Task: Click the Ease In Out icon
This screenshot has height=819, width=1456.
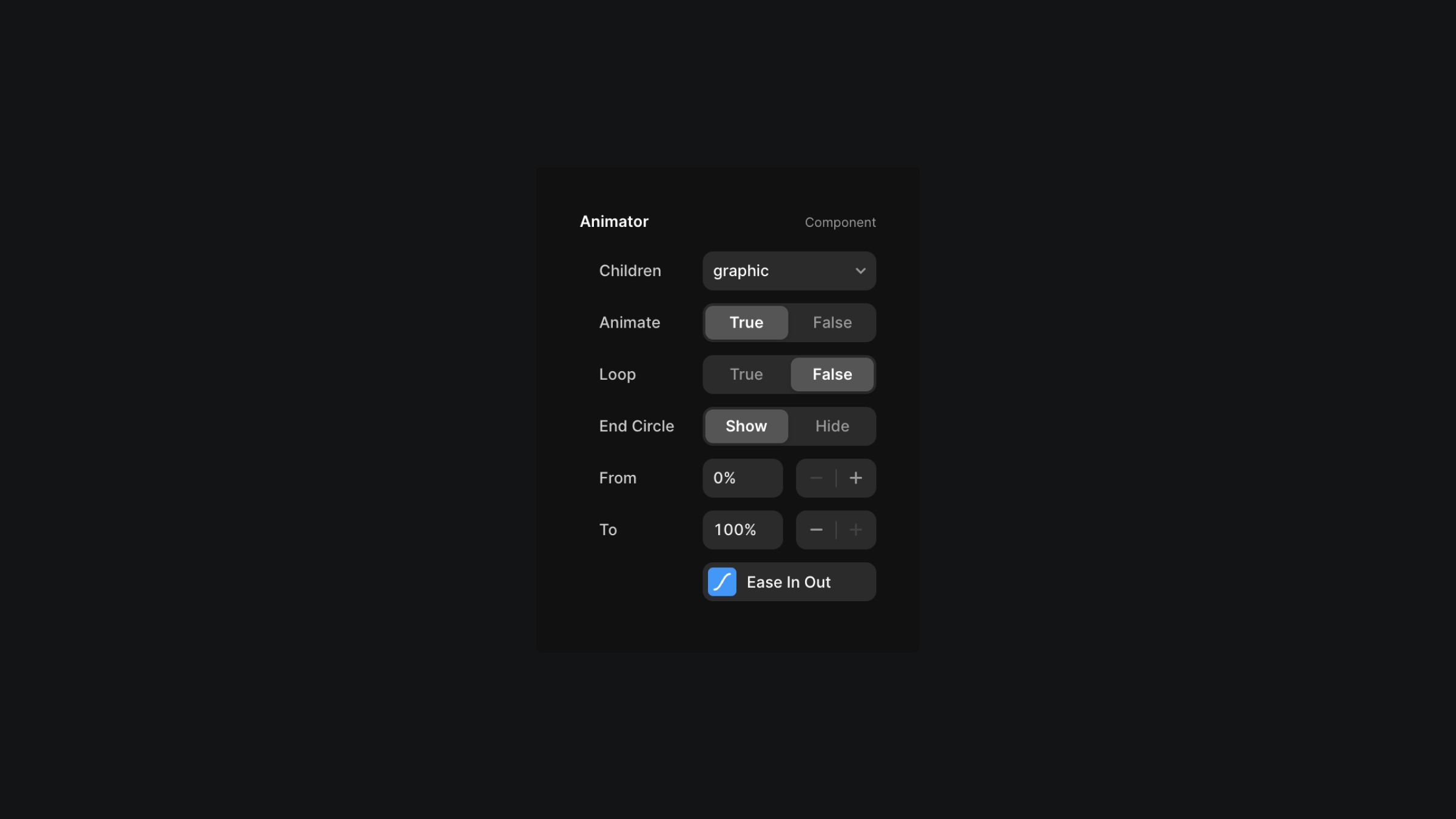Action: click(x=722, y=581)
